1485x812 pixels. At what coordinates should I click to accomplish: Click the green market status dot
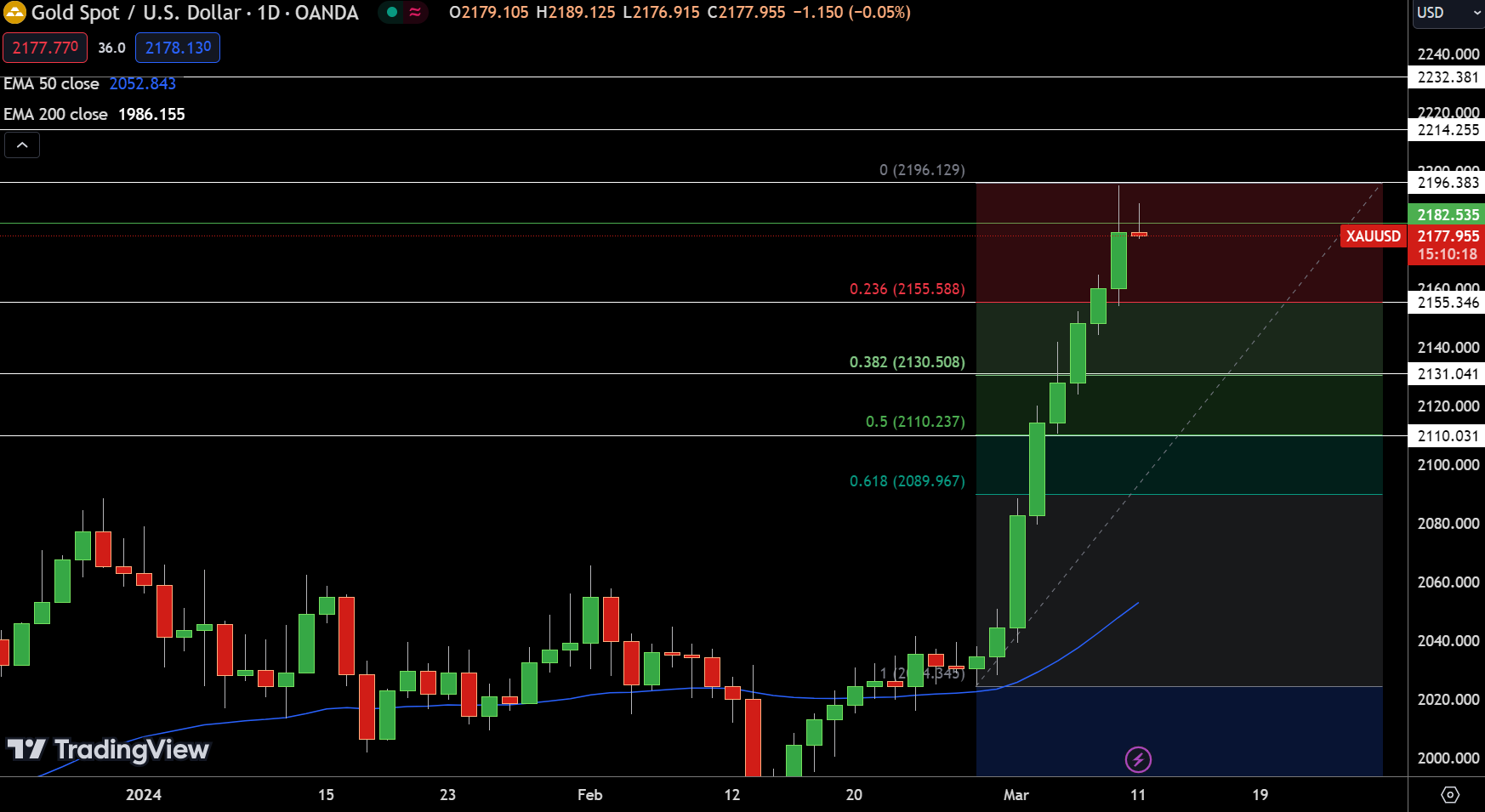click(x=391, y=13)
